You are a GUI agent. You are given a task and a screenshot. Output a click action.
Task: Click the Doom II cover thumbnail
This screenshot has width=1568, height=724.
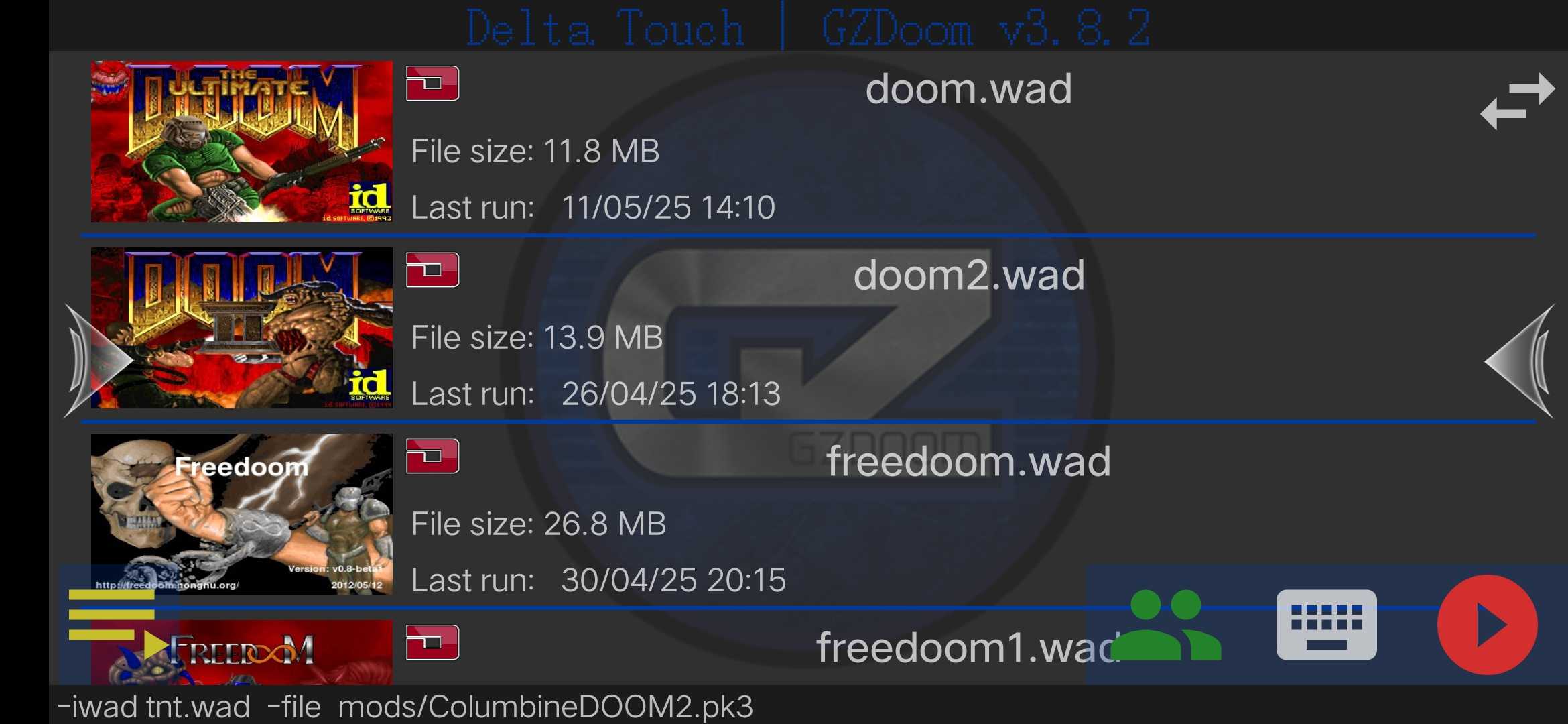click(242, 328)
